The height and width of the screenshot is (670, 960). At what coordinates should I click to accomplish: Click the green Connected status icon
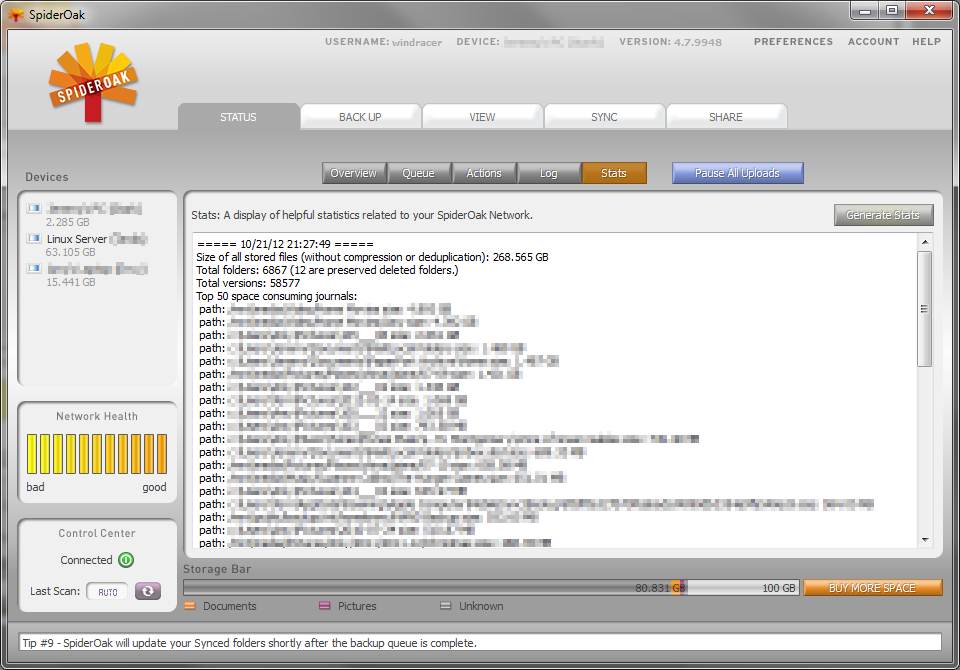pyautogui.click(x=126, y=560)
